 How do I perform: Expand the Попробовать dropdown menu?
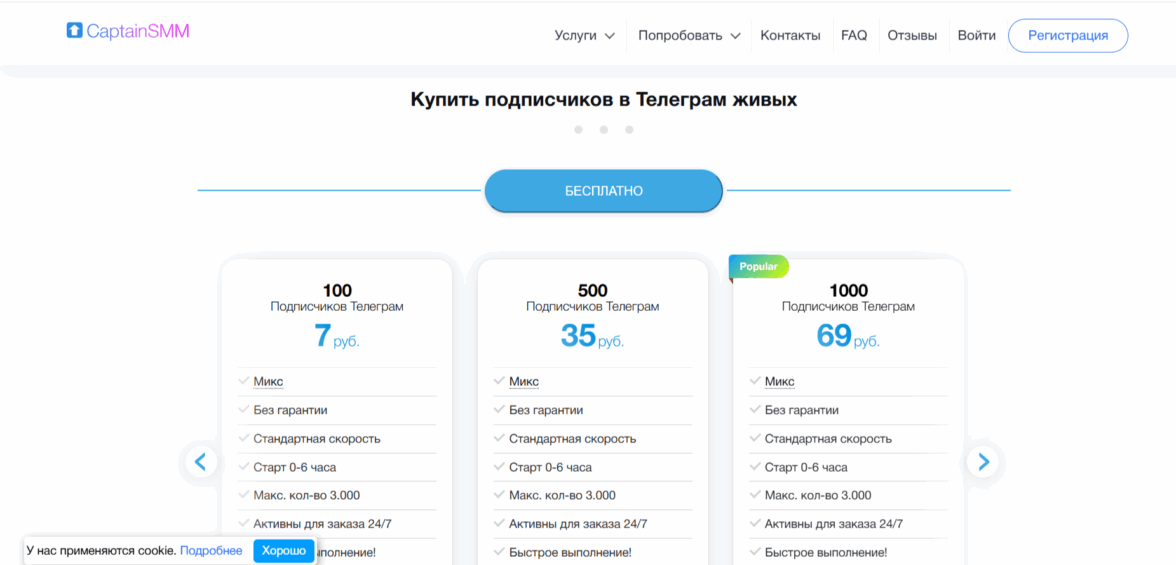[689, 35]
